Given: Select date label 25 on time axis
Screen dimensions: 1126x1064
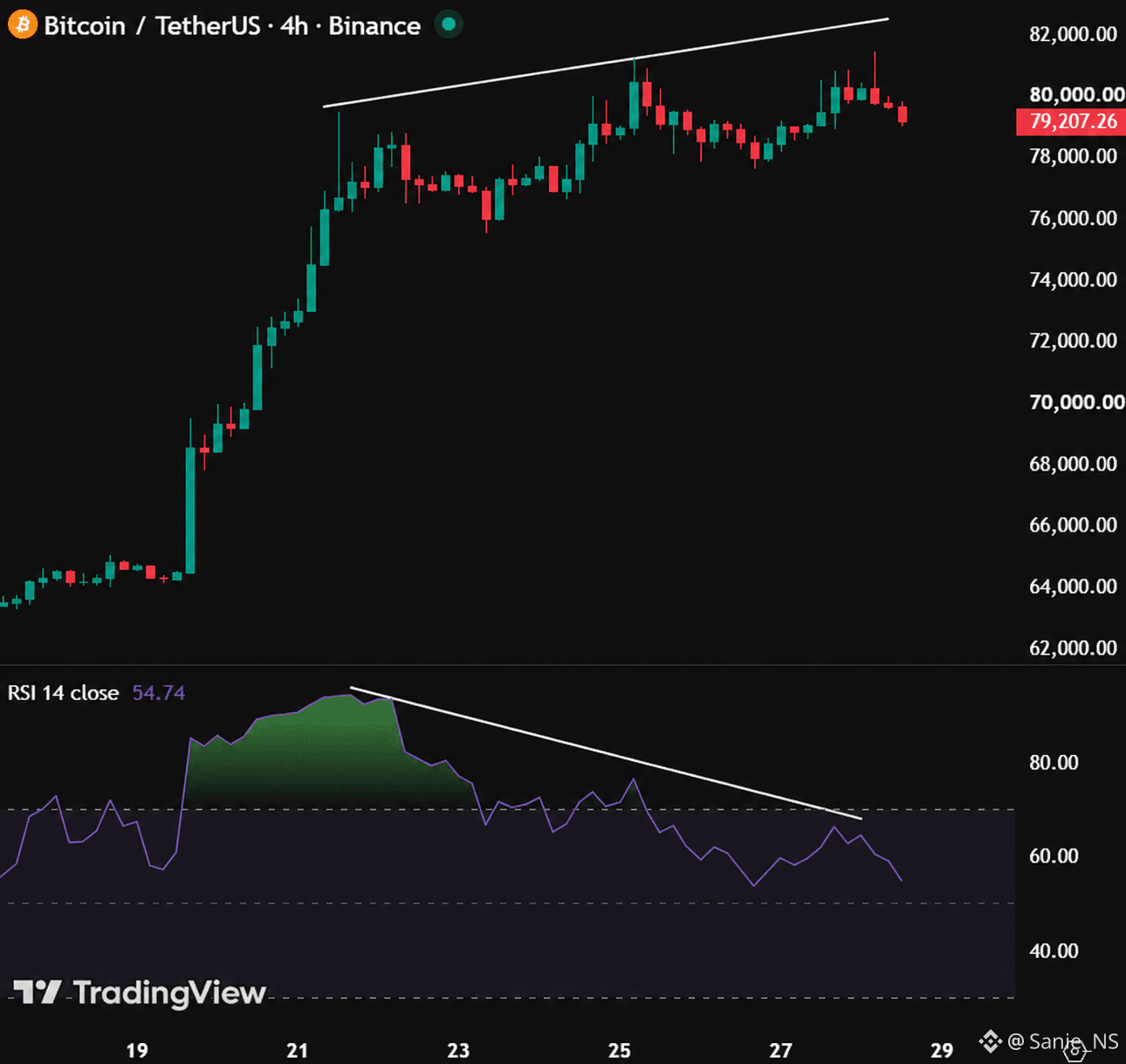Looking at the screenshot, I should click(620, 1050).
